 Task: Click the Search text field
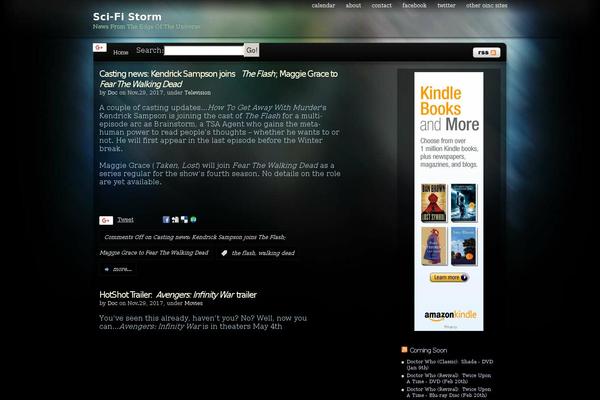coord(204,51)
